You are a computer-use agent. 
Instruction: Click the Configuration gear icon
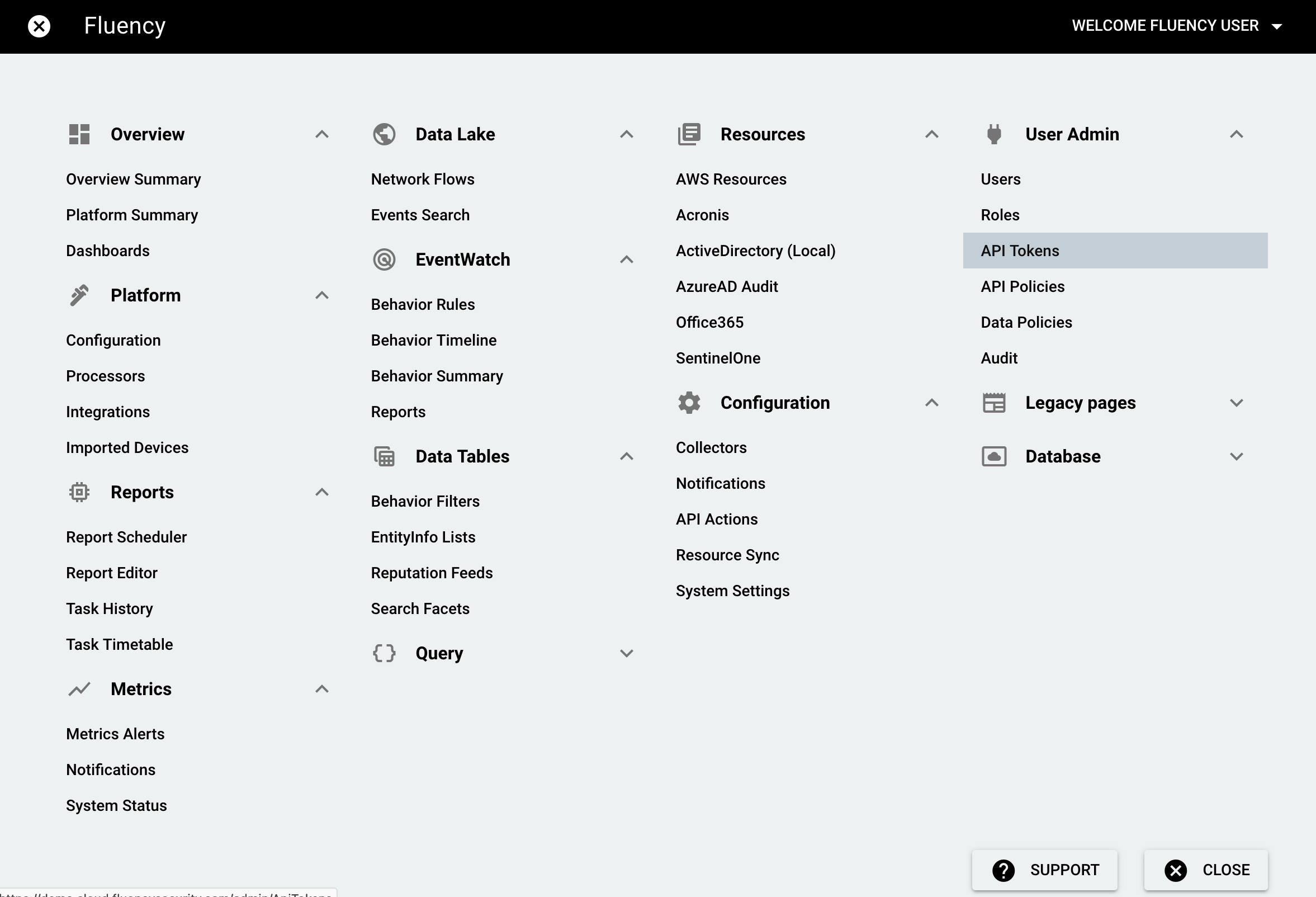coord(689,403)
